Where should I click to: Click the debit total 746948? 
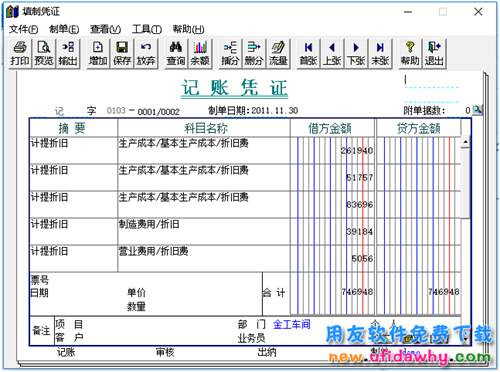coord(357,292)
